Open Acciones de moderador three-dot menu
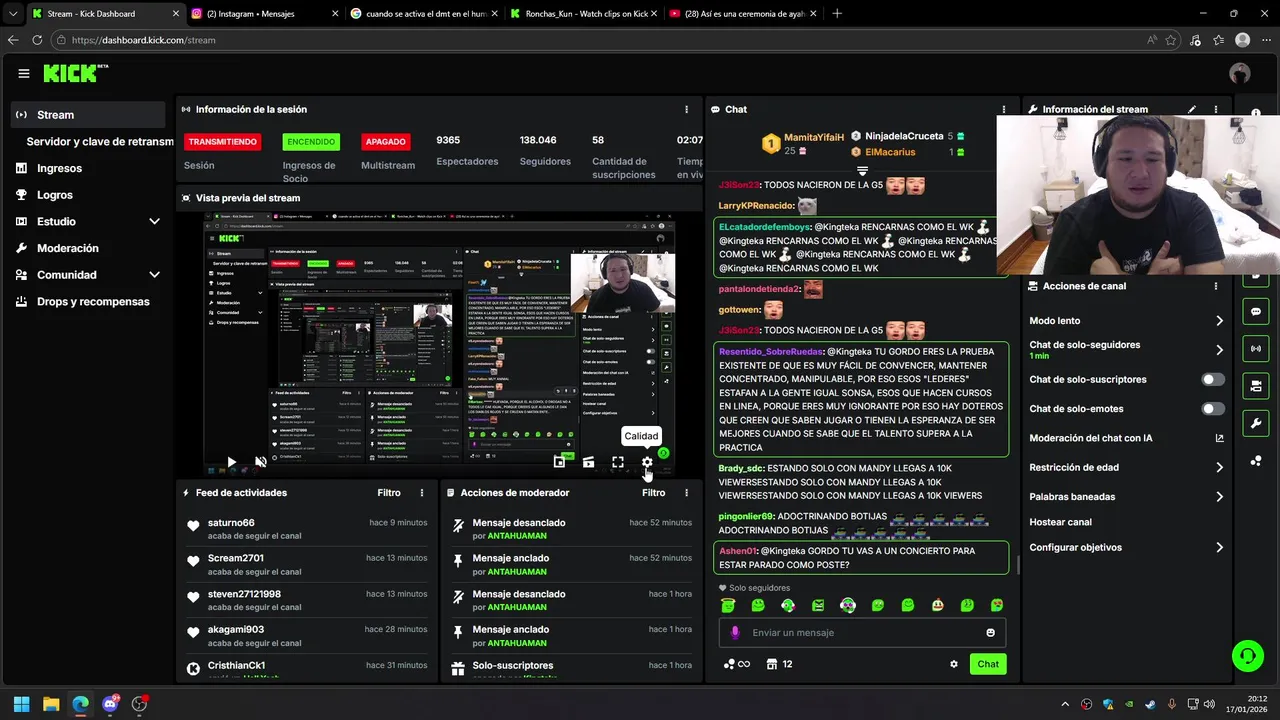The image size is (1280, 720). pyautogui.click(x=686, y=493)
